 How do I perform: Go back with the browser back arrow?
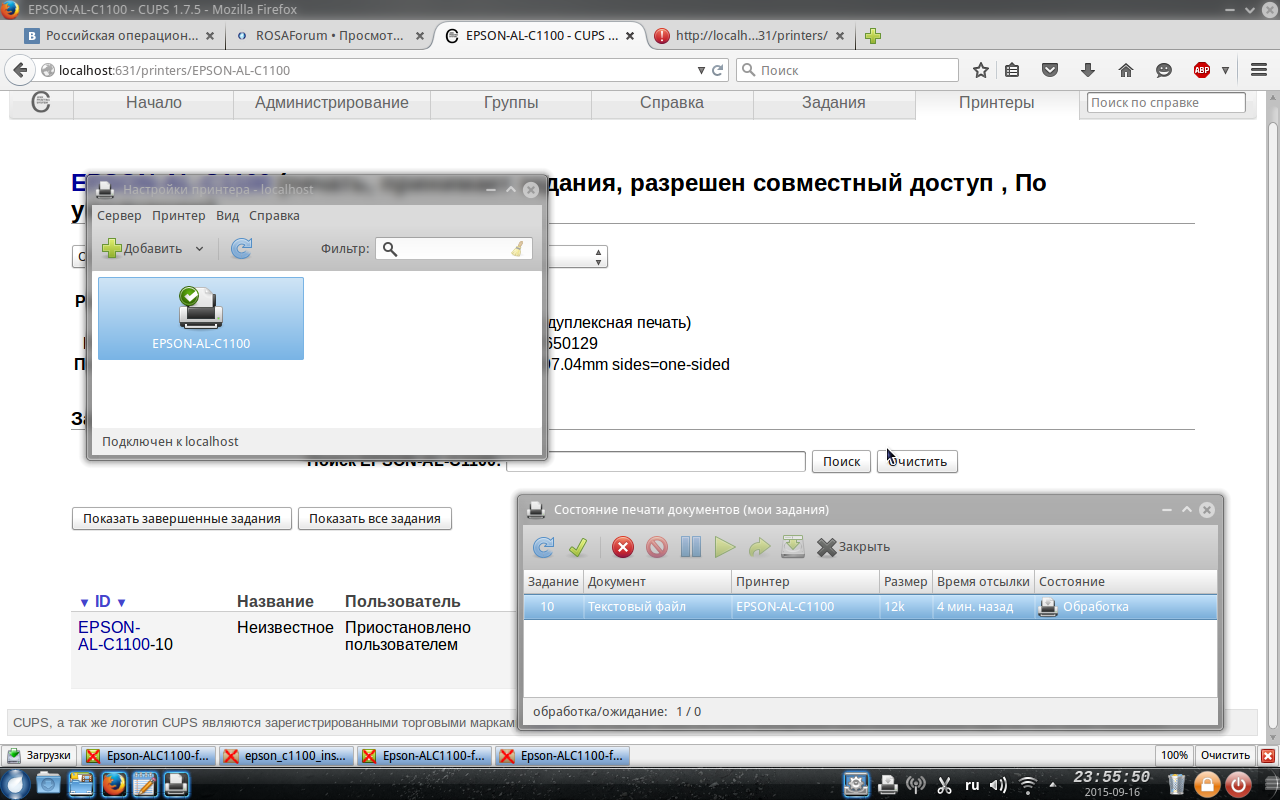20,70
